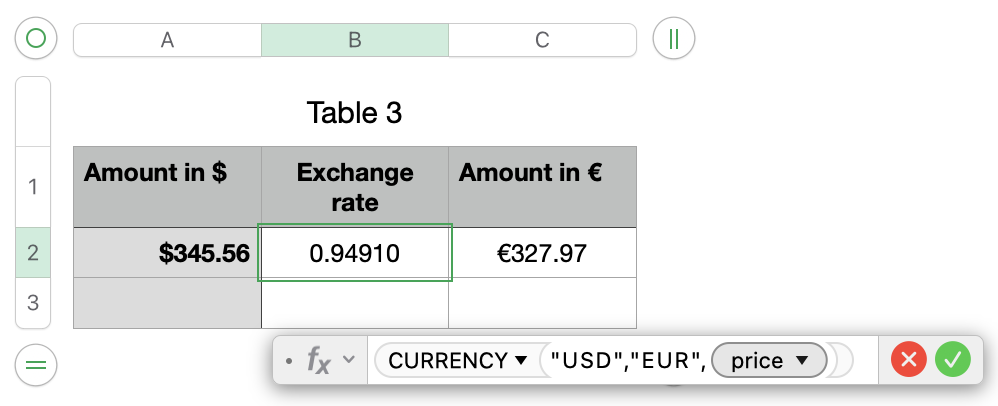Click the Table 3 title

click(x=354, y=113)
